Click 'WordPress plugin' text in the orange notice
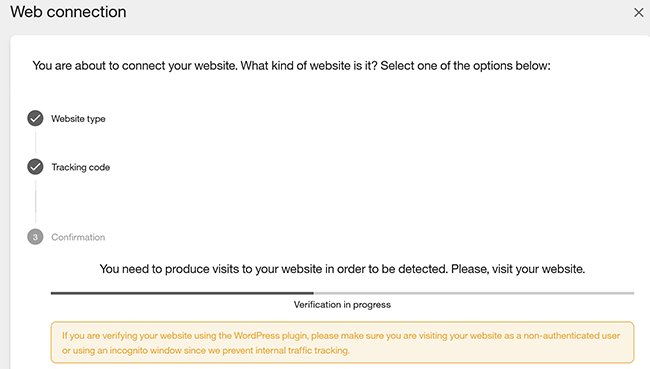 (271, 335)
